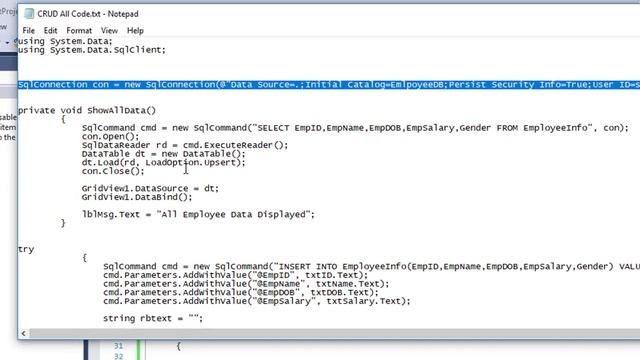Screen dimensions: 640x360
Task: Click 'private void ShowAllData()' line
Action: 87,110
